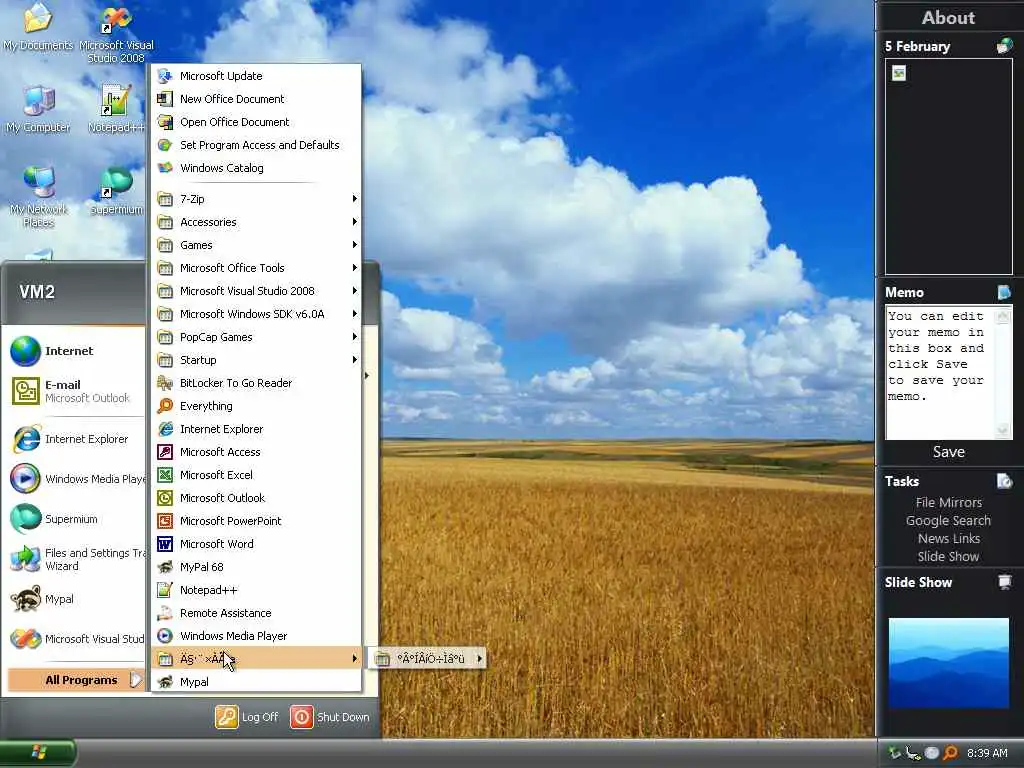The width and height of the screenshot is (1024, 768).
Task: Click Windows Media Player icon in programs list
Action: tap(165, 636)
